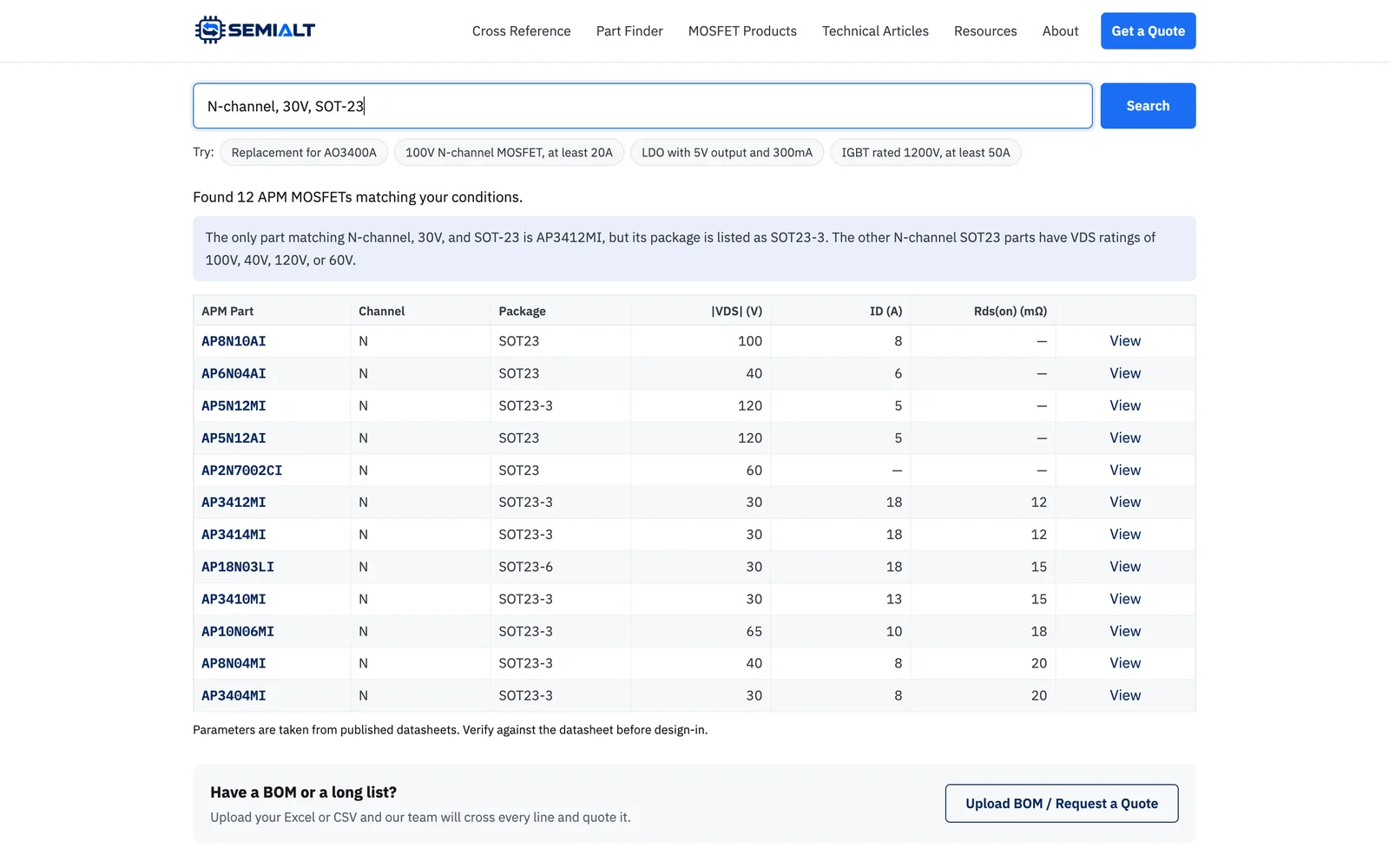1389x868 pixels.
Task: Click View for AP3412MI row
Action: (1125, 503)
